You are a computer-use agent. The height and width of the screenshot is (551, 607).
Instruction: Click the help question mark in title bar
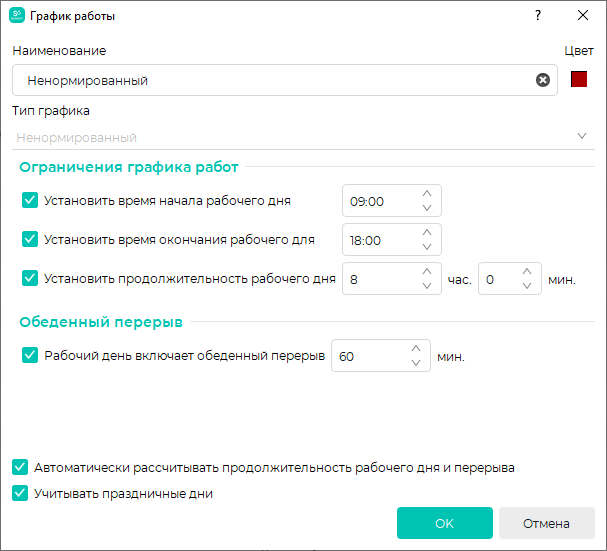538,15
